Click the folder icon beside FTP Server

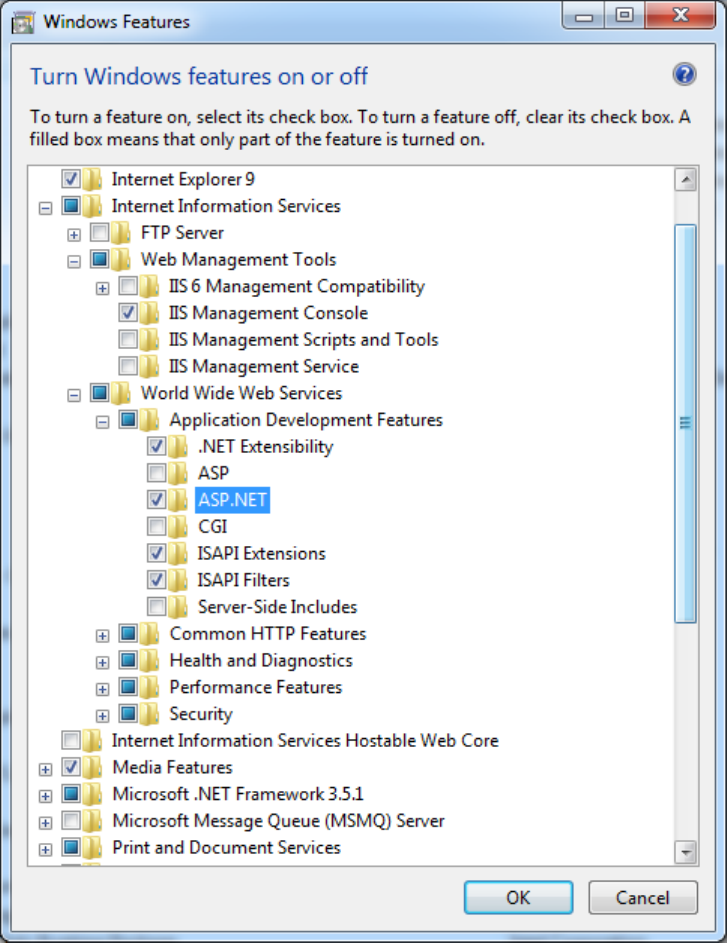click(121, 233)
